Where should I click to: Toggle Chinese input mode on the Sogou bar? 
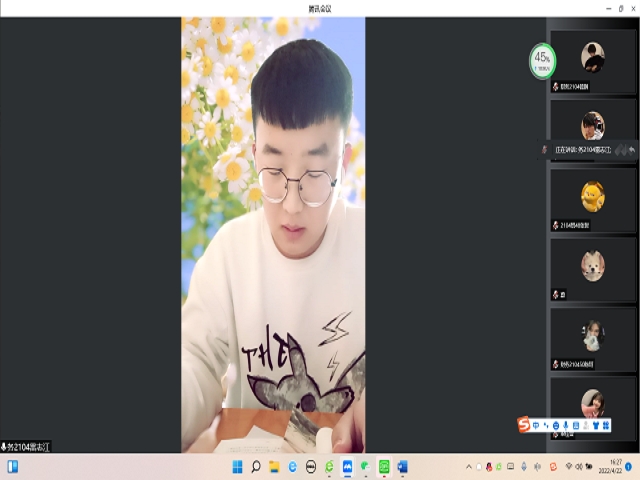click(536, 425)
